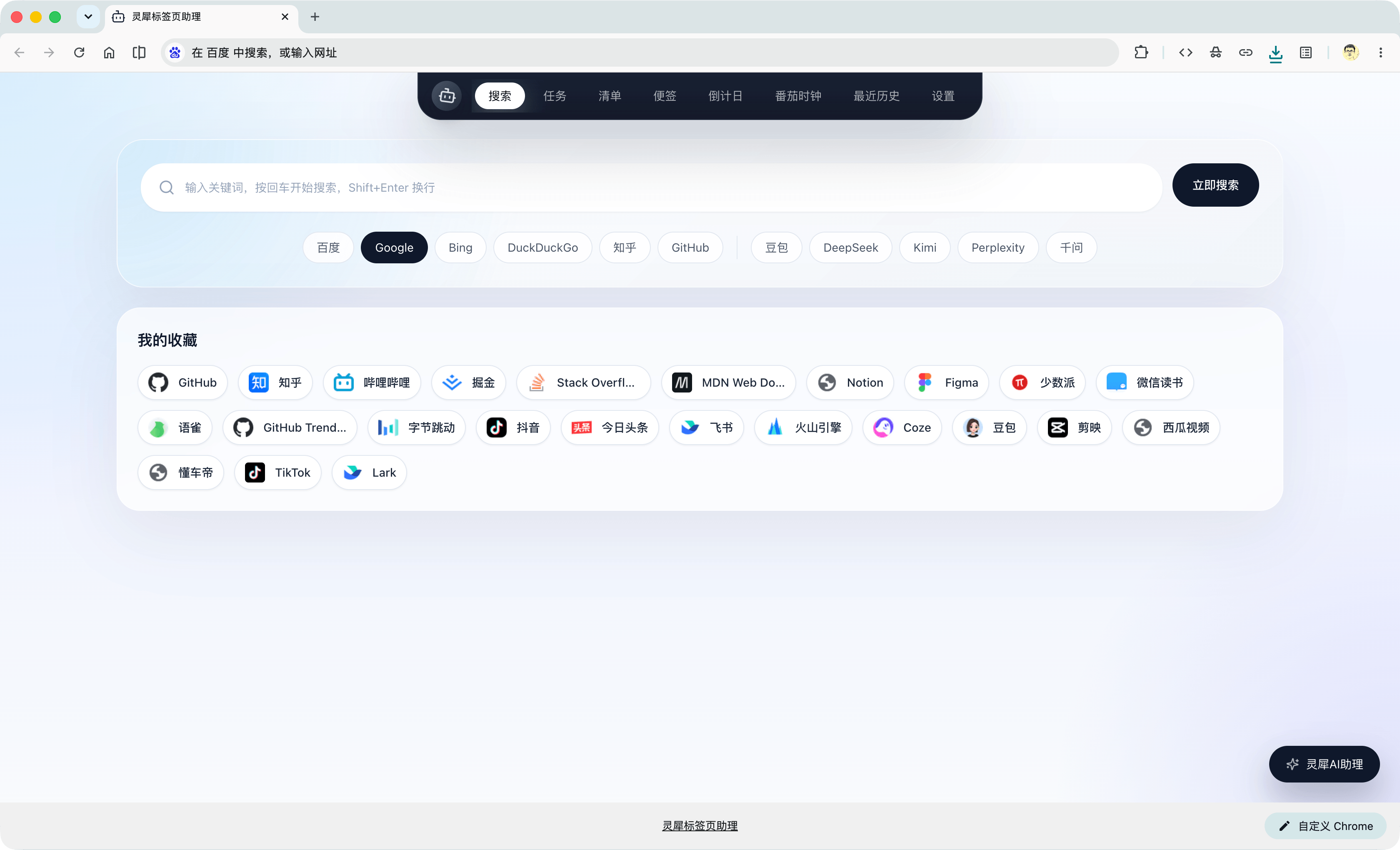Select 千问 AI search chip
Image resolution: width=1400 pixels, height=850 pixels.
coord(1072,248)
